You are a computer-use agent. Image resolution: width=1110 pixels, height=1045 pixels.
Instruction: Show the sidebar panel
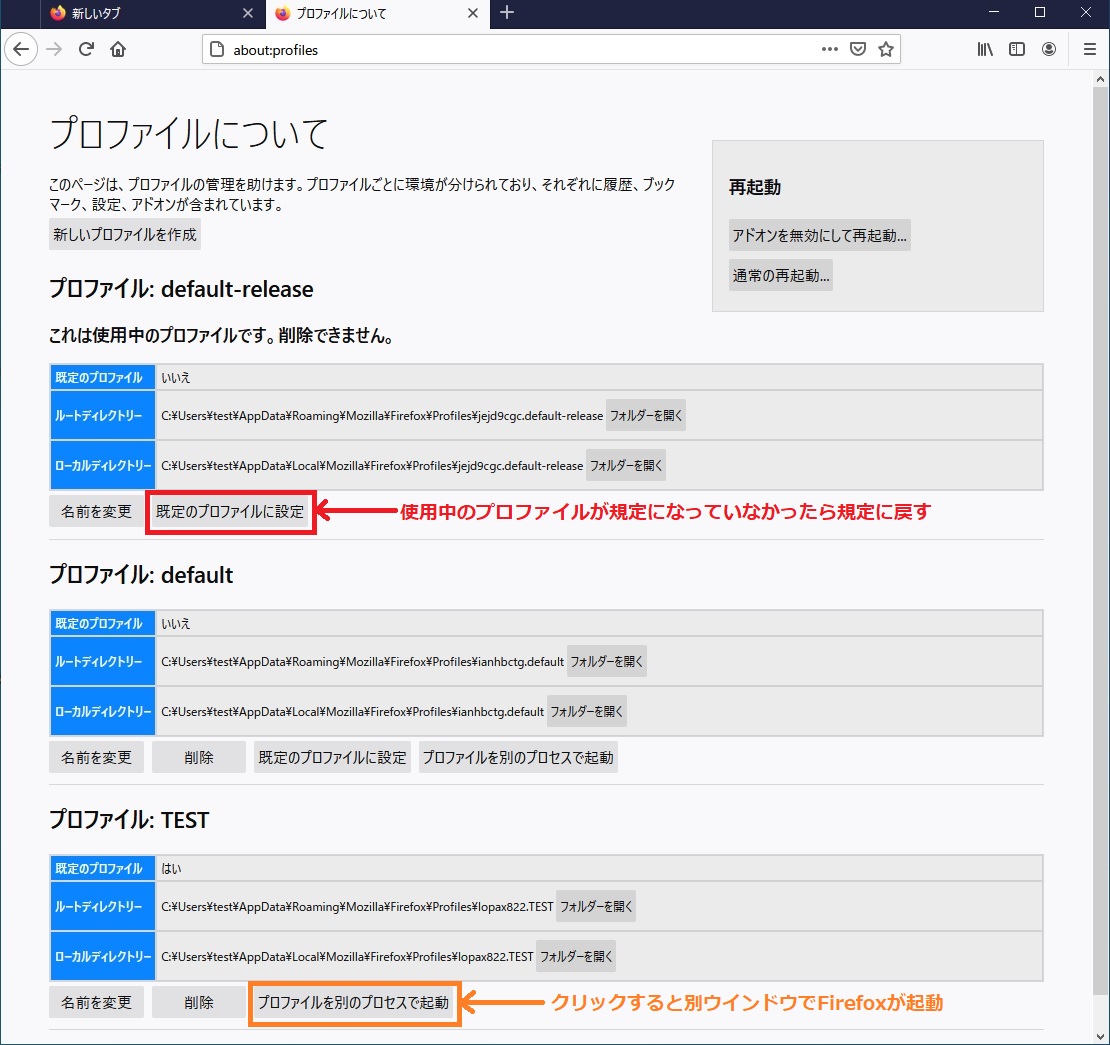coord(1017,49)
